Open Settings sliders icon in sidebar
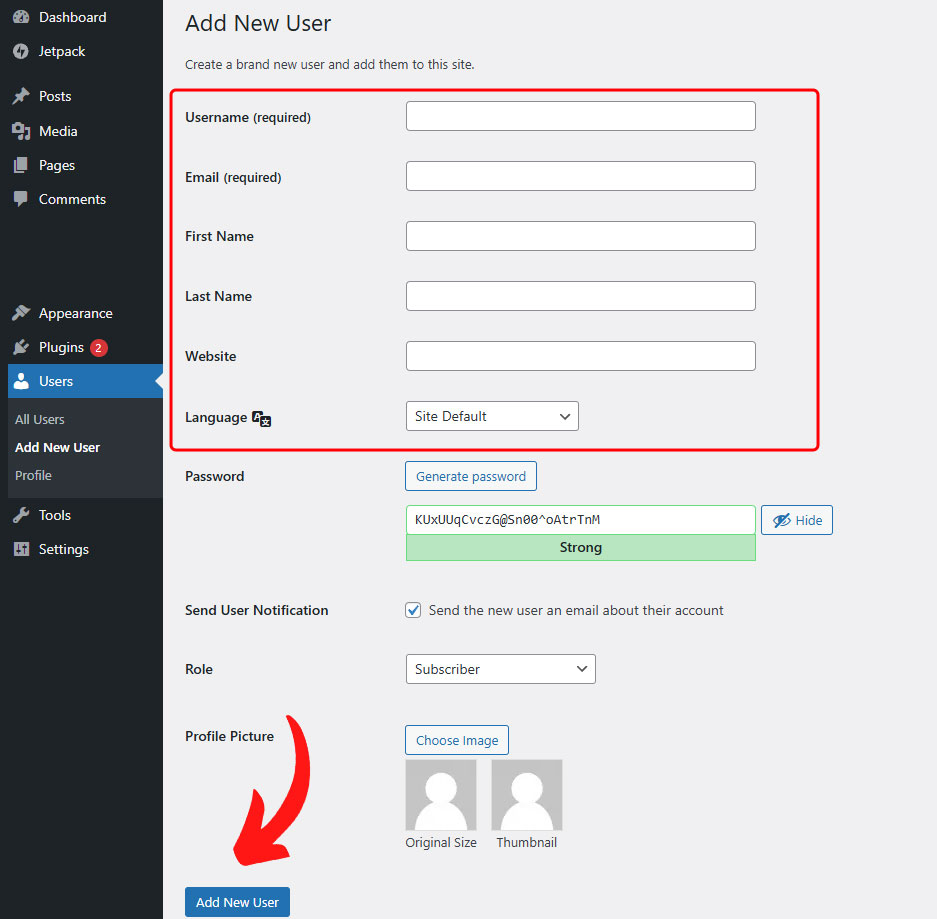Viewport: 937px width, 919px height. [21, 549]
